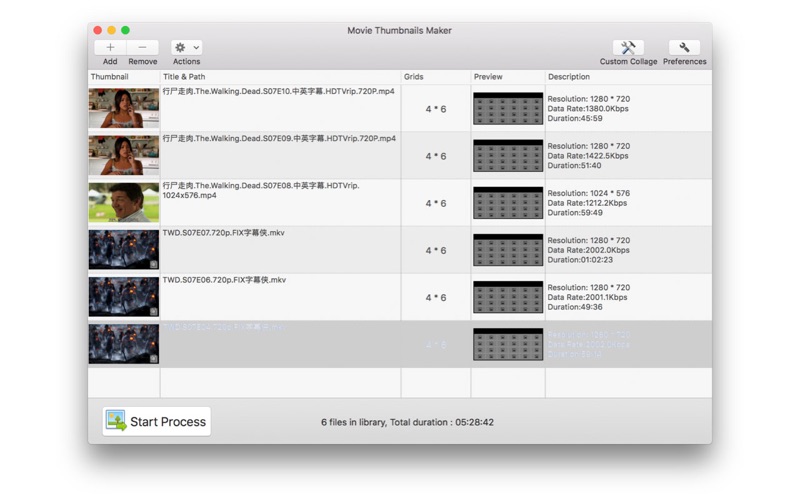Open the Actions gear dropdown

[x=186, y=47]
